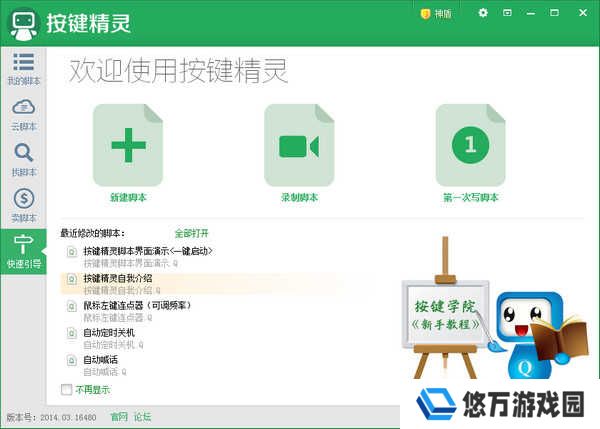Click file icon beside 自动定时关机
Viewport: 600px width, 429px height.
coord(72,333)
